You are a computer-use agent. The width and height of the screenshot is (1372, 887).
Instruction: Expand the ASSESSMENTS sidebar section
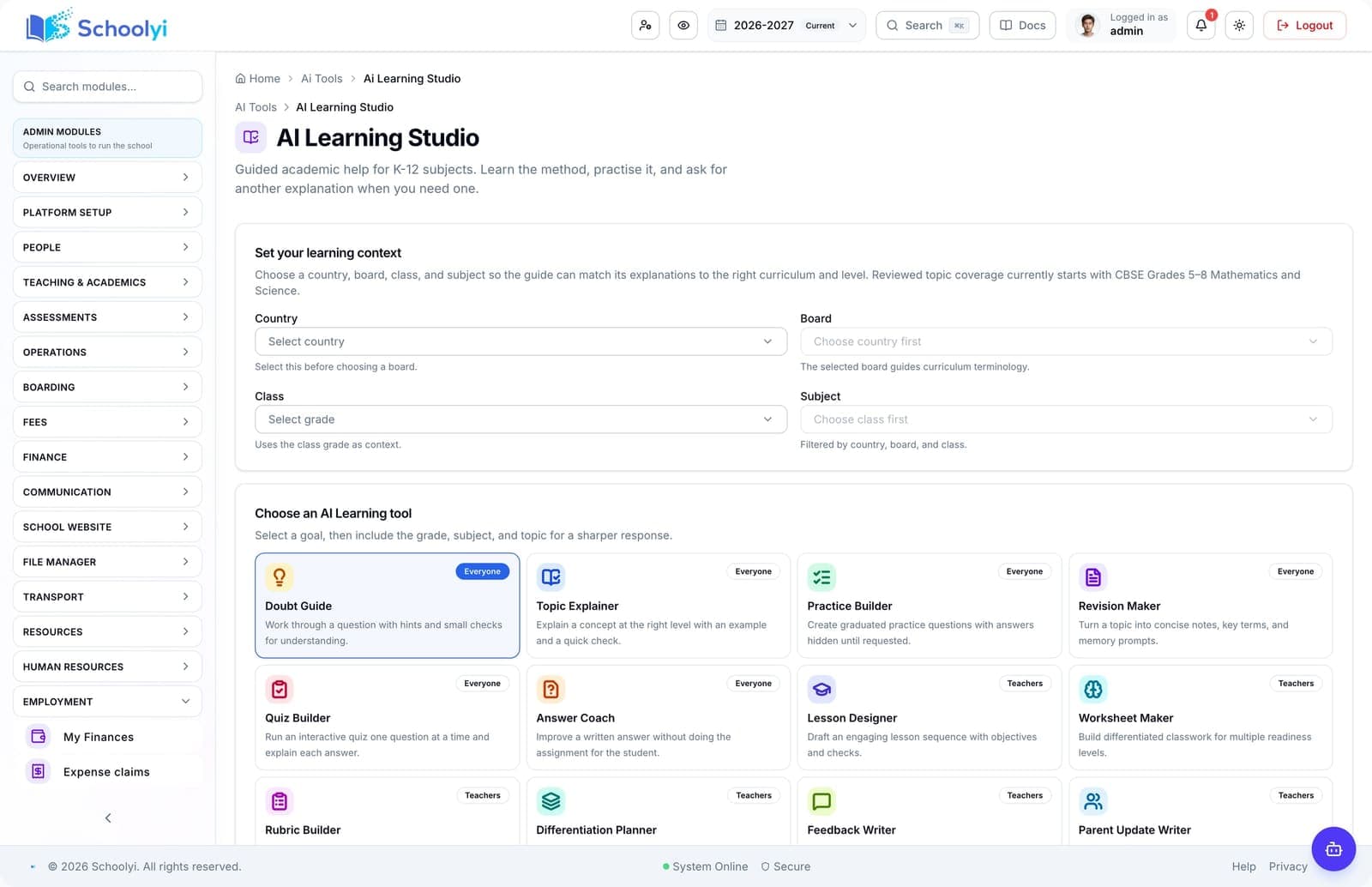[x=107, y=317]
